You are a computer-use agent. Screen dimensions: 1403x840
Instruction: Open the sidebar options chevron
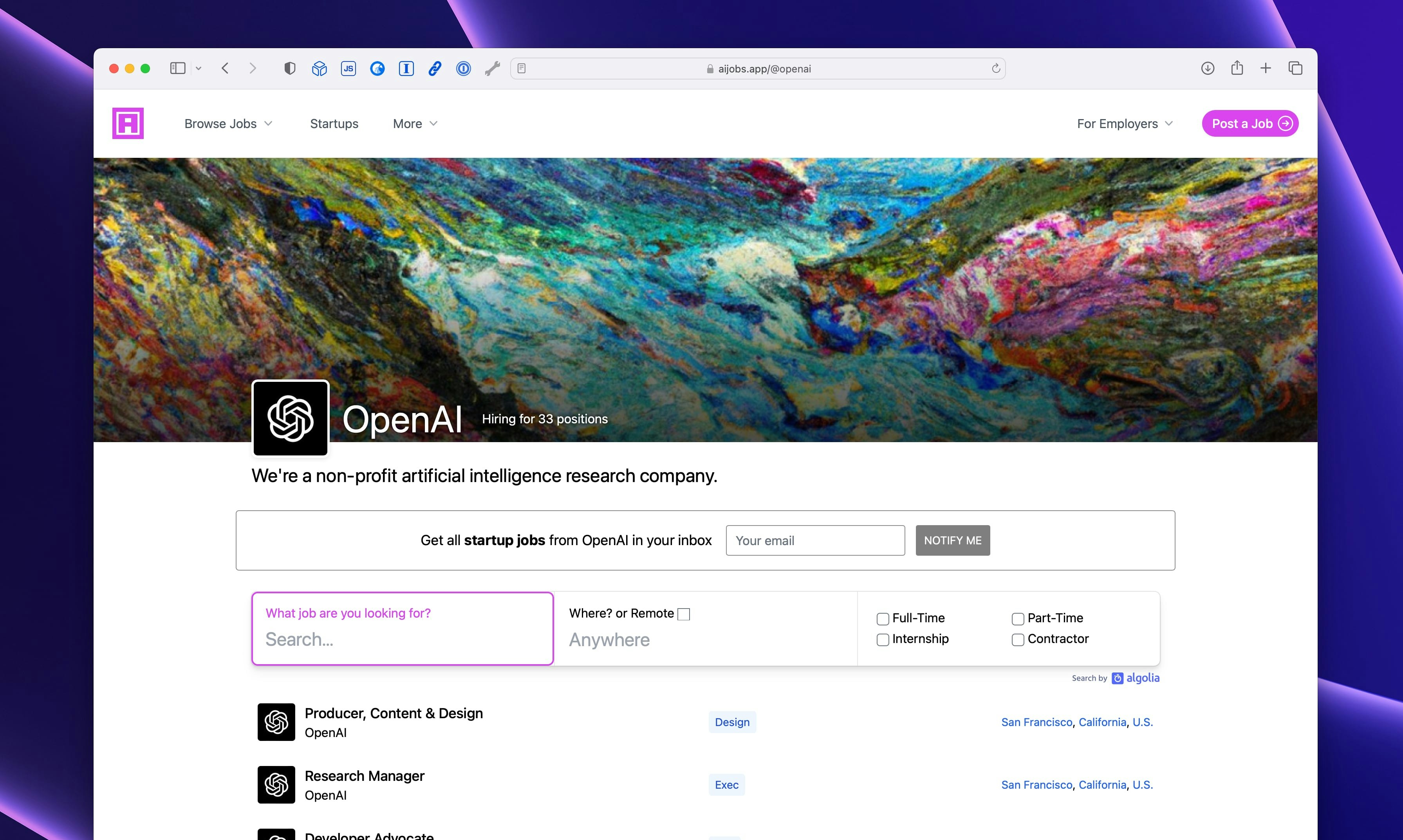pos(198,69)
